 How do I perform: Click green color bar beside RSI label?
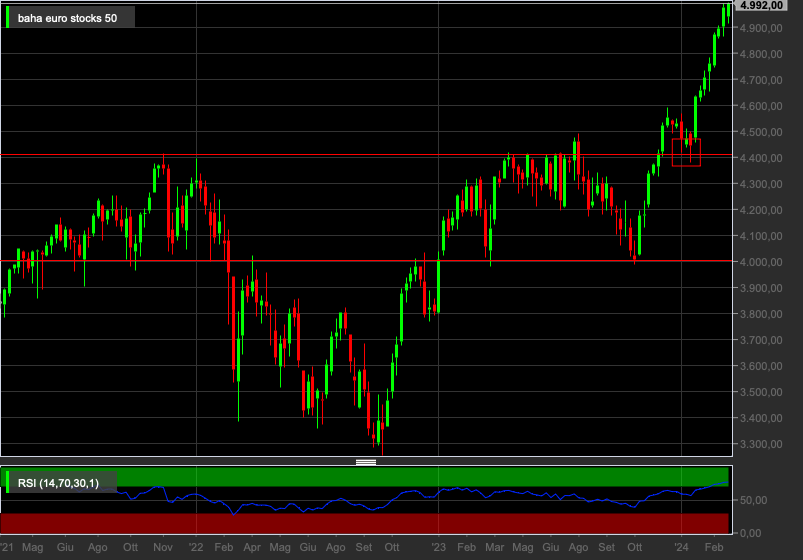tap(8, 483)
